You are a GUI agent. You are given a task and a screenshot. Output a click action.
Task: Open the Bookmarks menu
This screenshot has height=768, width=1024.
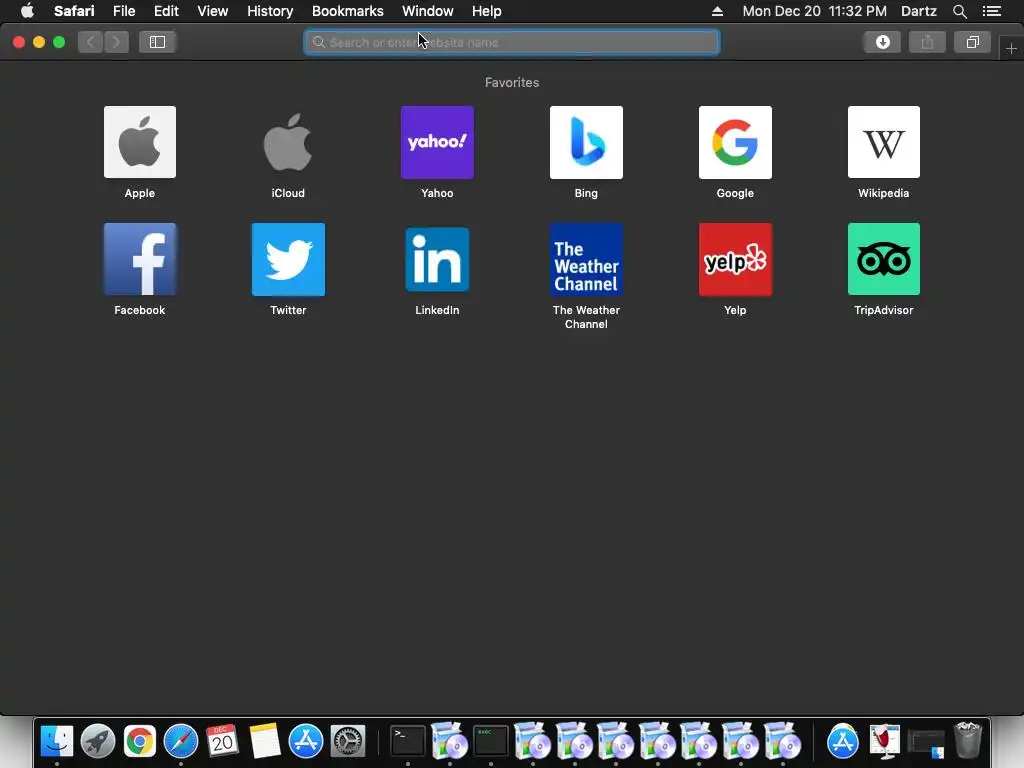tap(347, 11)
